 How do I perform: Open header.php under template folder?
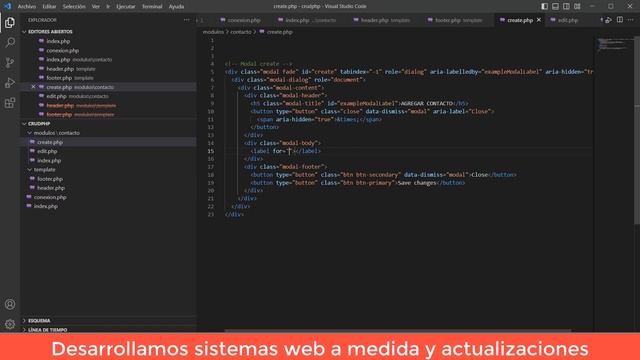point(108,188)
